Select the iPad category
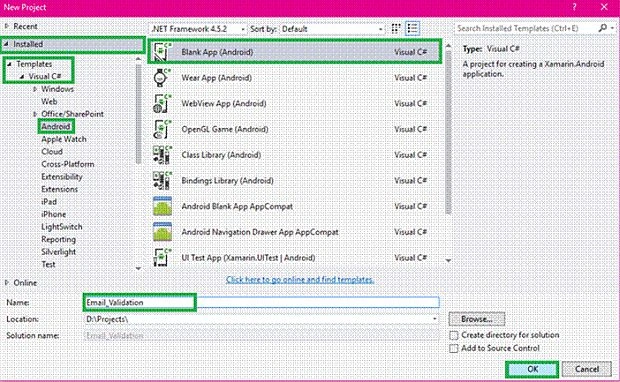The image size is (620, 382). pyautogui.click(x=49, y=202)
